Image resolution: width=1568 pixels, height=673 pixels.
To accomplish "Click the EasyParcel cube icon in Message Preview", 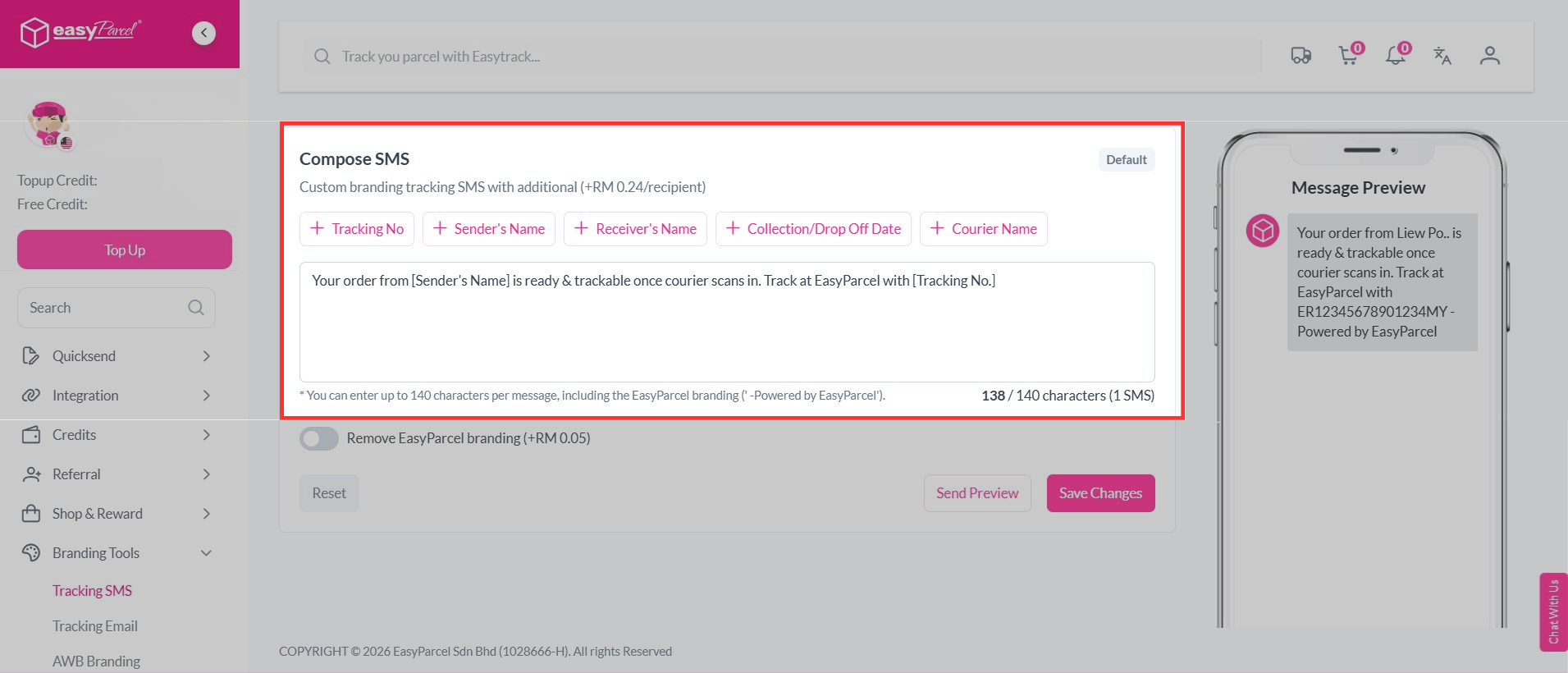I will [1263, 231].
